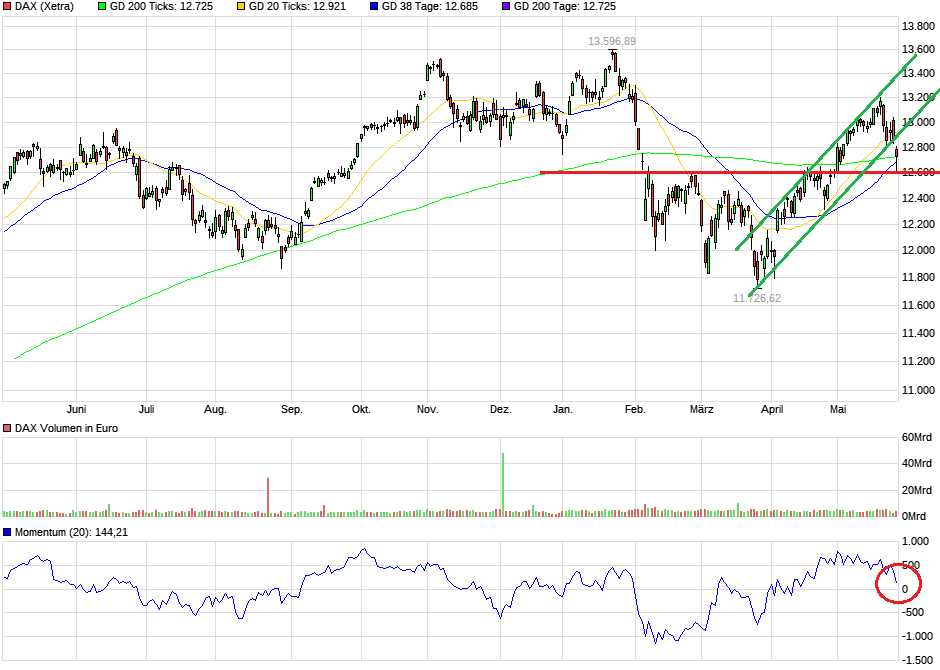Image resolution: width=940 pixels, height=670 pixels.
Task: Click the tall red late-August volume spike
Action: click(x=268, y=497)
